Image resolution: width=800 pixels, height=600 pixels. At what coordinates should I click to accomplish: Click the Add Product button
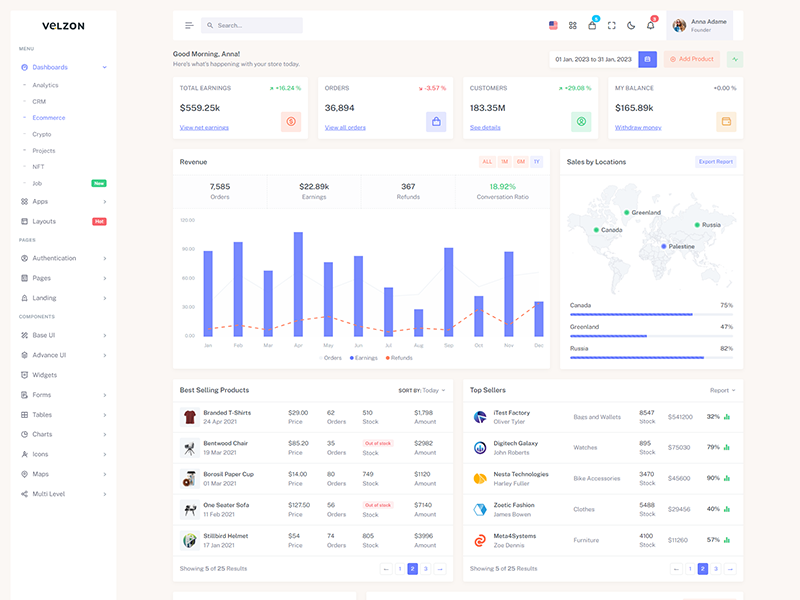coord(692,59)
